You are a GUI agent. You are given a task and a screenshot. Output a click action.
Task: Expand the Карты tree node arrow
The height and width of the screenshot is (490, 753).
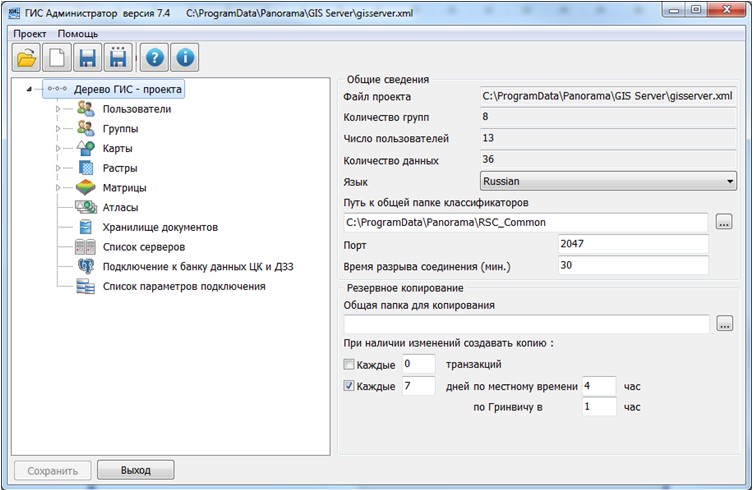click(58, 148)
